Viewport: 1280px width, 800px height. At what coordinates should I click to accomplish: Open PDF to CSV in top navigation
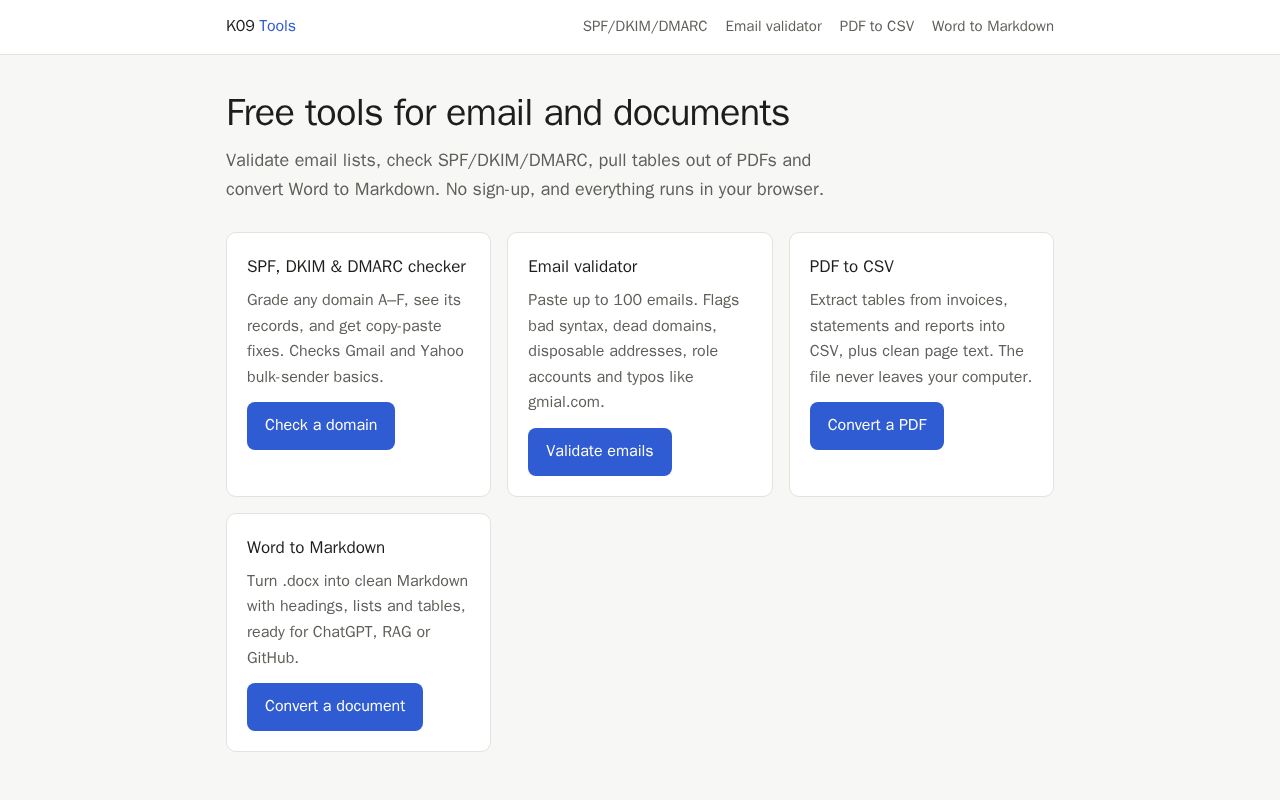point(877,26)
